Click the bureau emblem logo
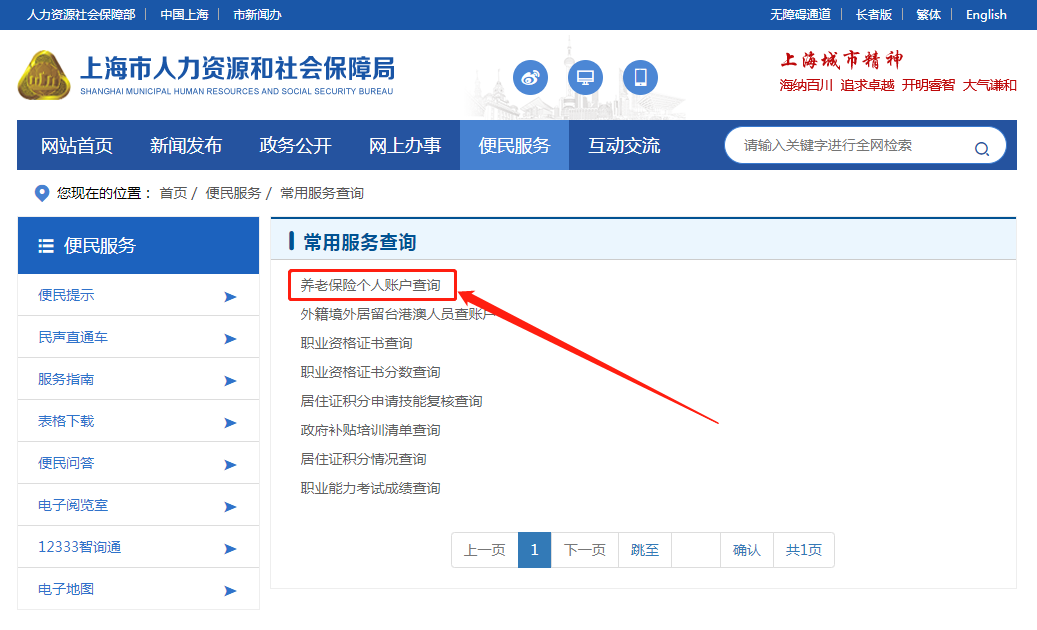Screen dimensions: 1037x630 [44, 74]
